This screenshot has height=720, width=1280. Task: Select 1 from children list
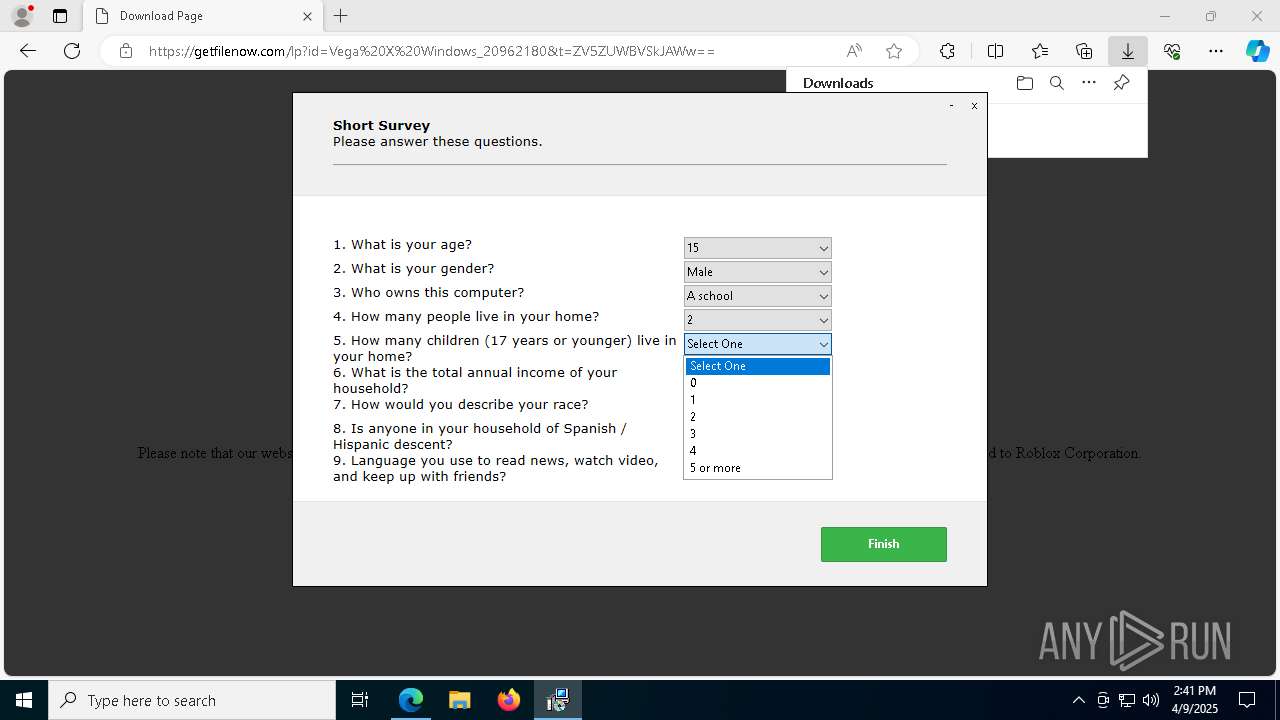point(758,400)
